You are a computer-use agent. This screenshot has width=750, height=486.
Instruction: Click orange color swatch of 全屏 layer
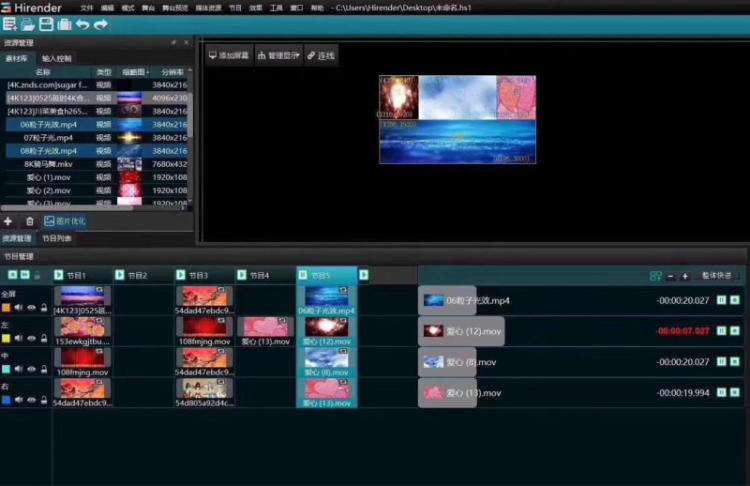pos(6,308)
